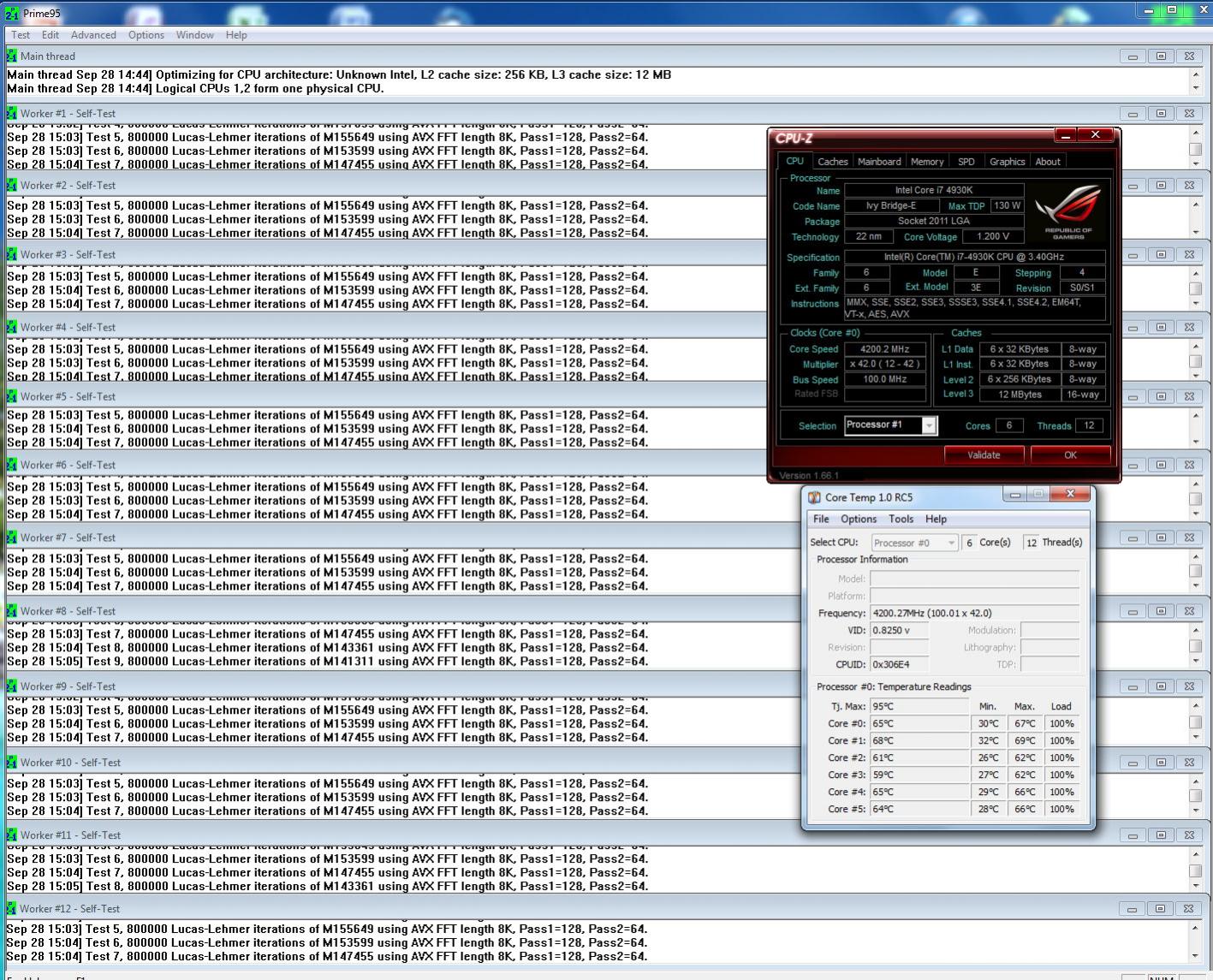Viewport: 1213px width, 980px height.
Task: Open the Options menu in Prime95
Action: (x=146, y=35)
